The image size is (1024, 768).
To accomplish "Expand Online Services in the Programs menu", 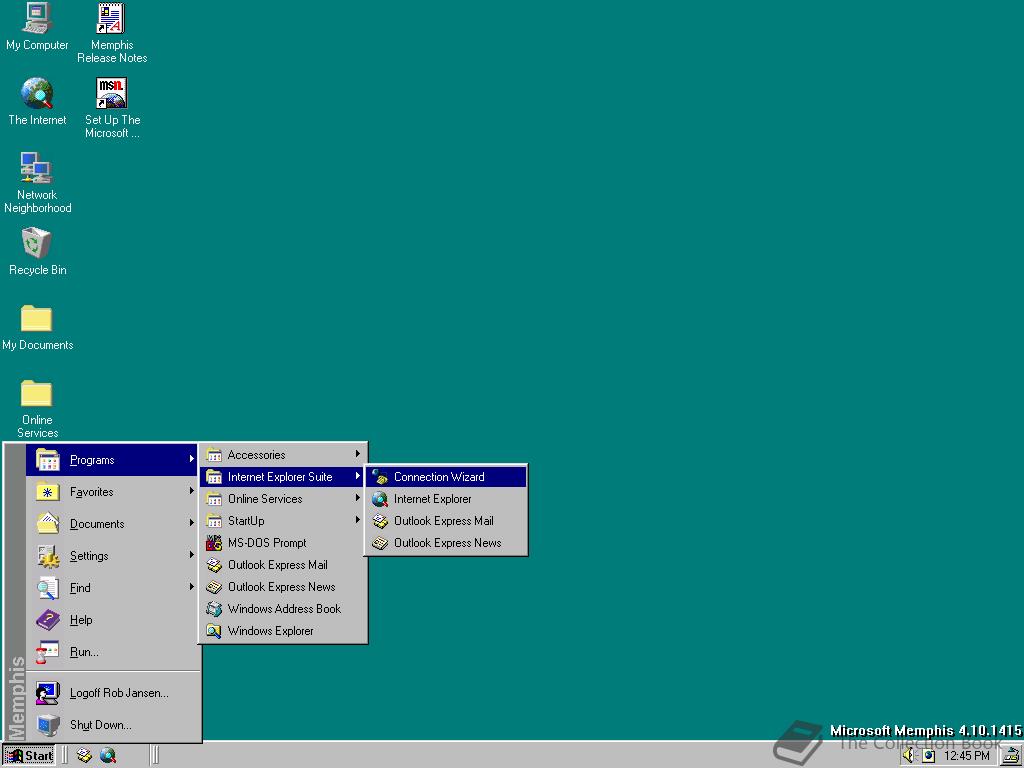I will (283, 499).
